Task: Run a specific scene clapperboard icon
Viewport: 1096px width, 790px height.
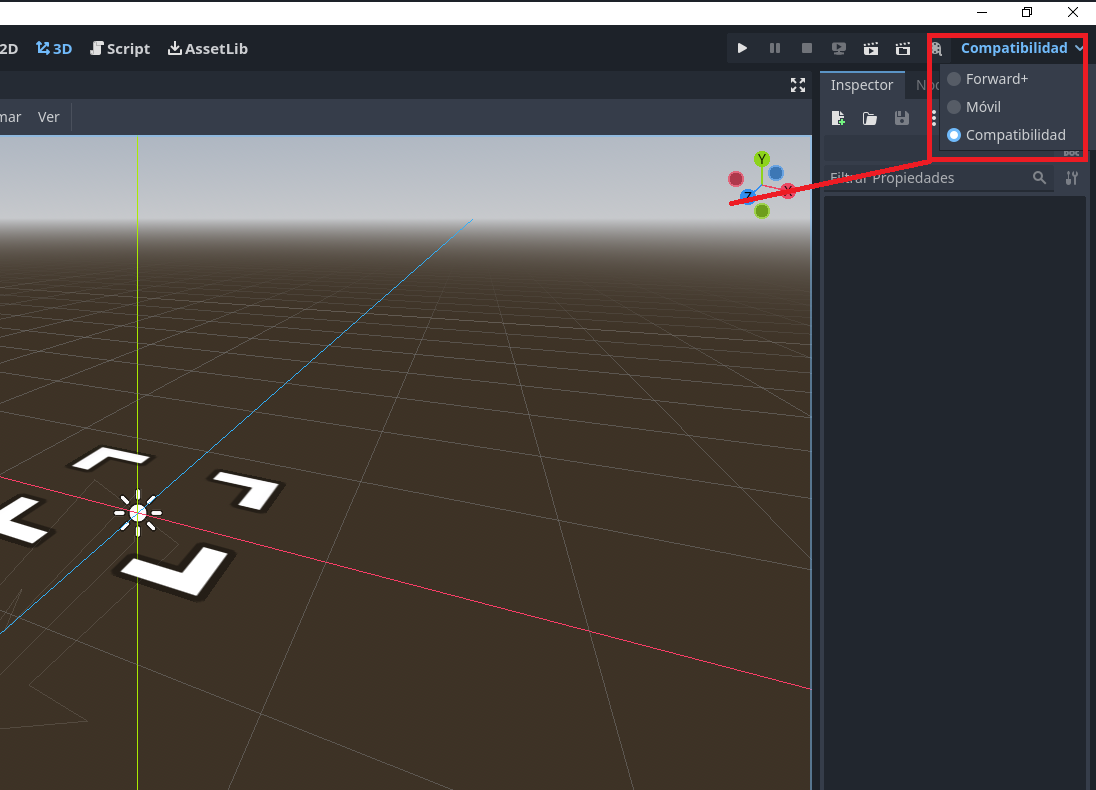Action: pyautogui.click(x=903, y=48)
